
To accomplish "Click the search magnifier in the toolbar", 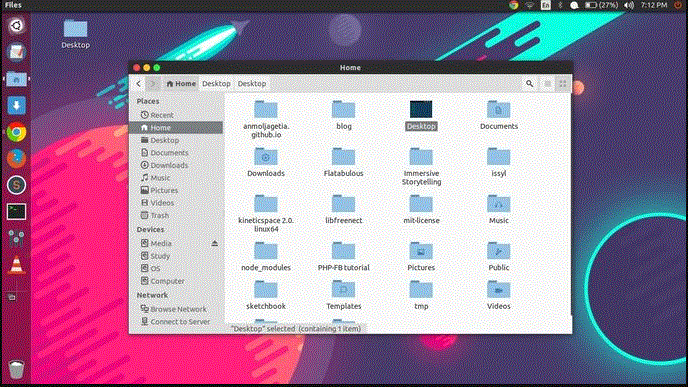I will click(530, 83).
